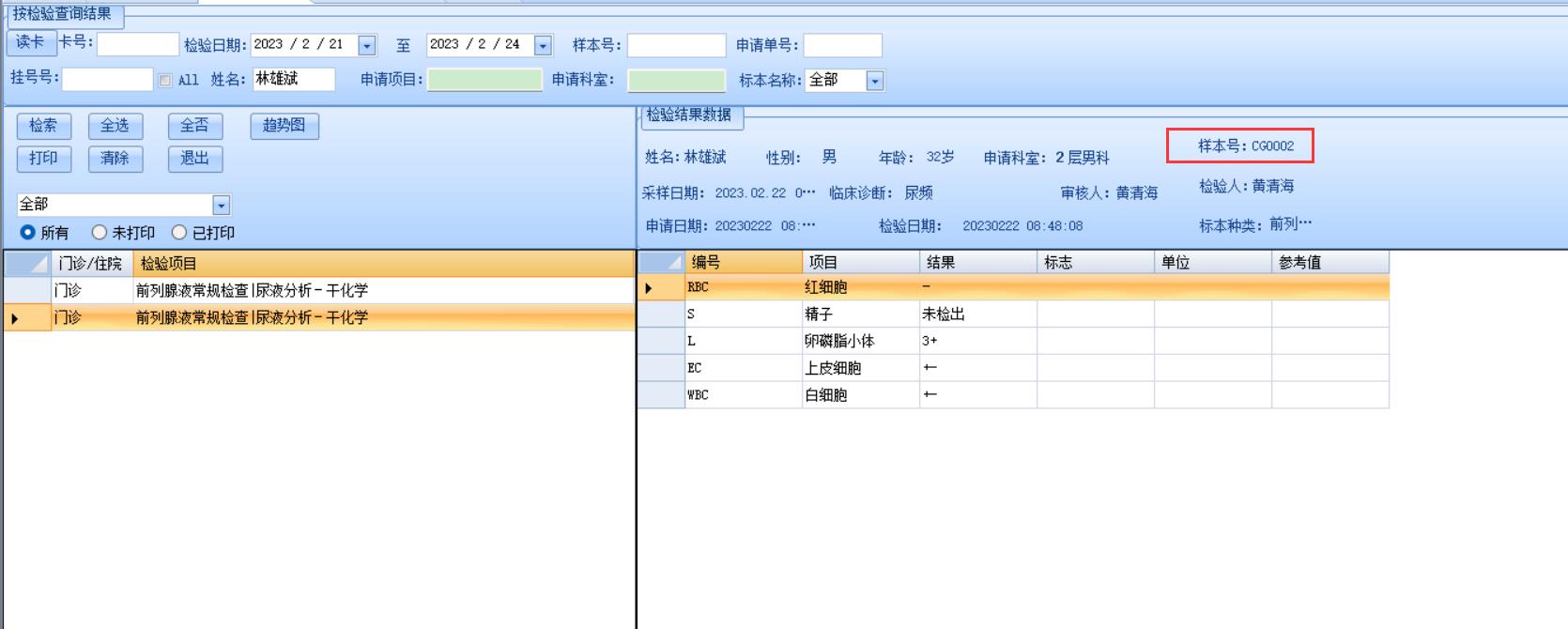Click the 检验日期 20230222 08:48:08 value
Image resolution: width=1568 pixels, height=629 pixels.
(1022, 226)
